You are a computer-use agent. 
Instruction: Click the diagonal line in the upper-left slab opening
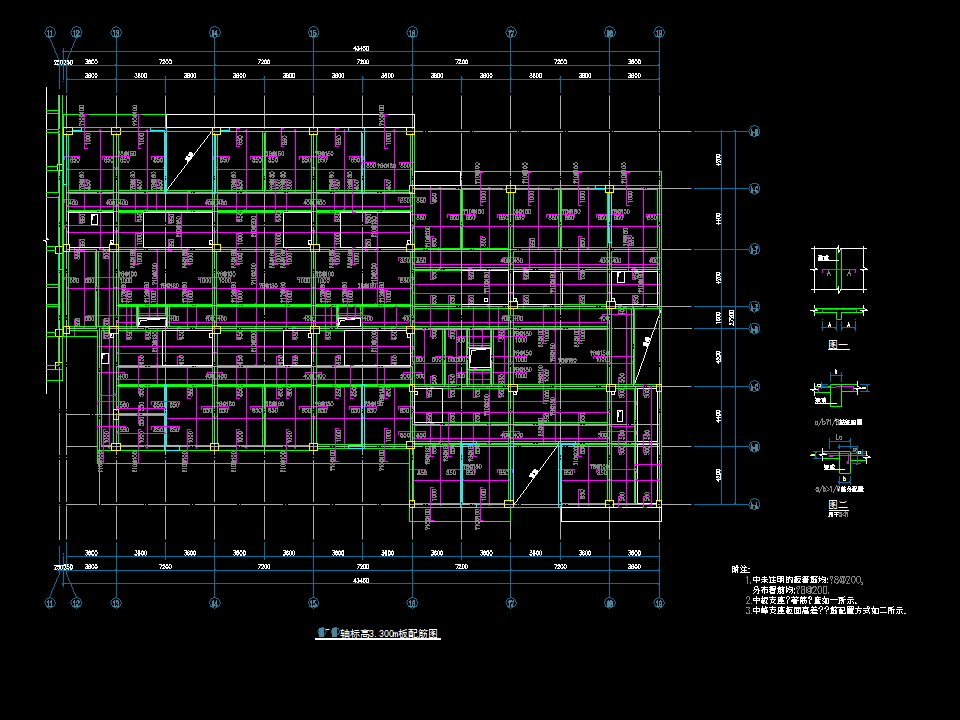pos(189,160)
